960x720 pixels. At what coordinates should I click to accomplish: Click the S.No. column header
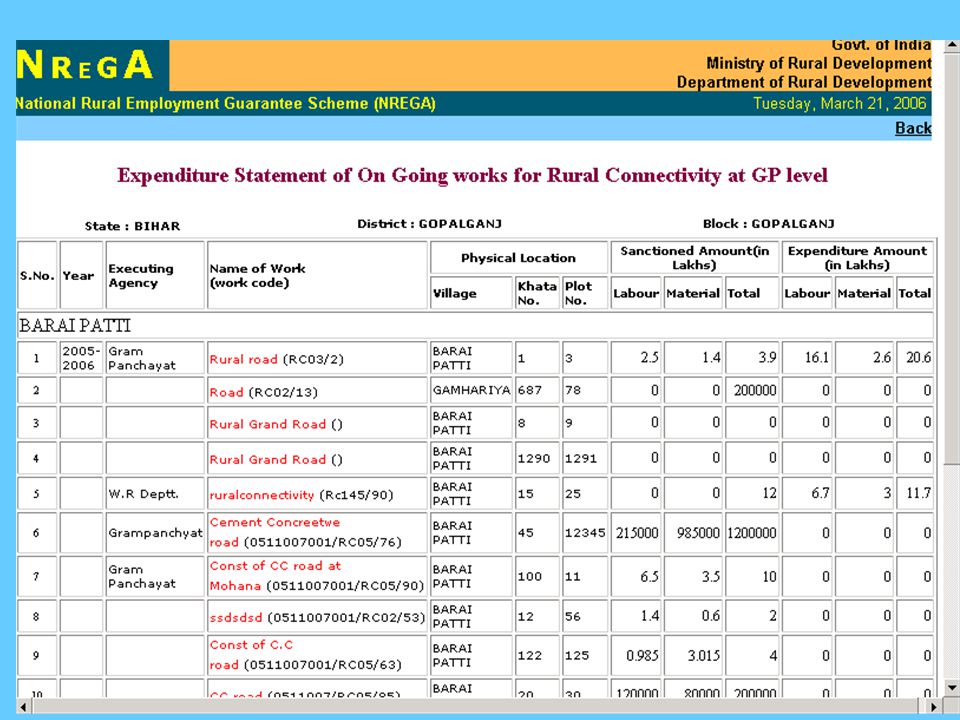pos(37,276)
